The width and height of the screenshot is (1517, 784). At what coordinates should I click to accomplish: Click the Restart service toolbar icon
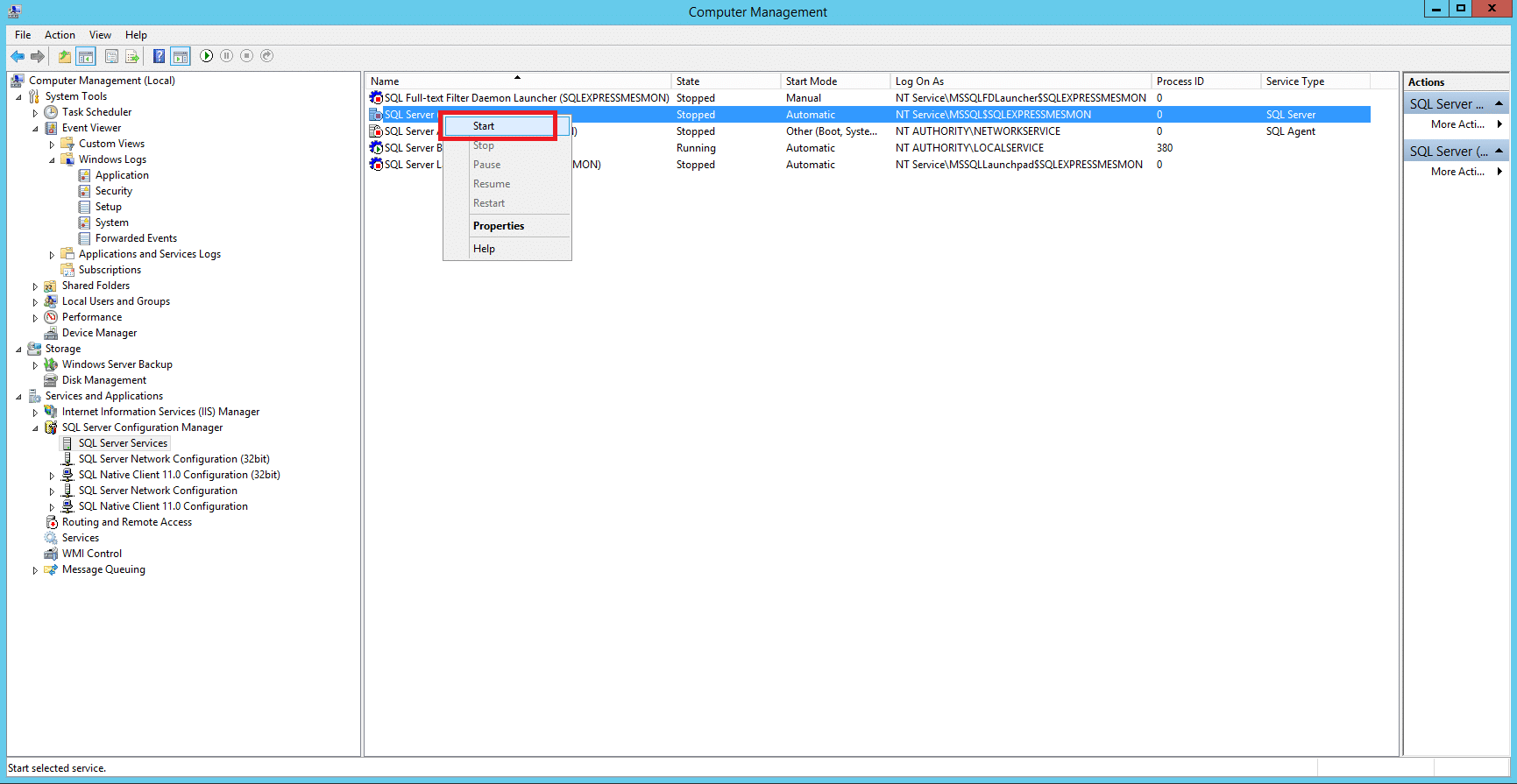click(267, 56)
